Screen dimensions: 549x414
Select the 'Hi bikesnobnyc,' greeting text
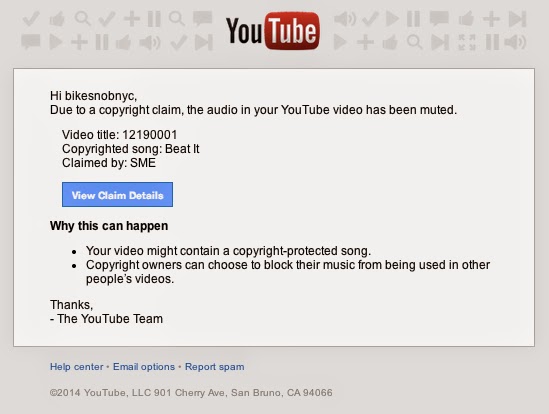tap(93, 96)
